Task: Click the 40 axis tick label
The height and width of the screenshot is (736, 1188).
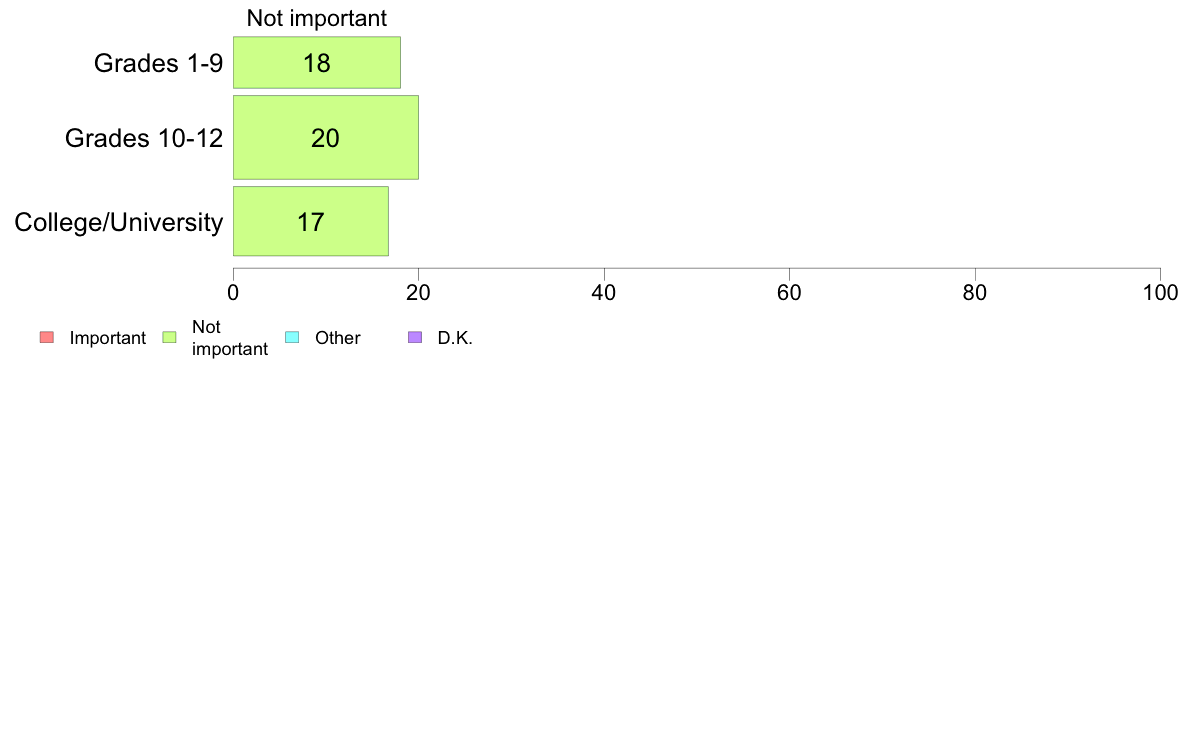Action: coord(604,293)
